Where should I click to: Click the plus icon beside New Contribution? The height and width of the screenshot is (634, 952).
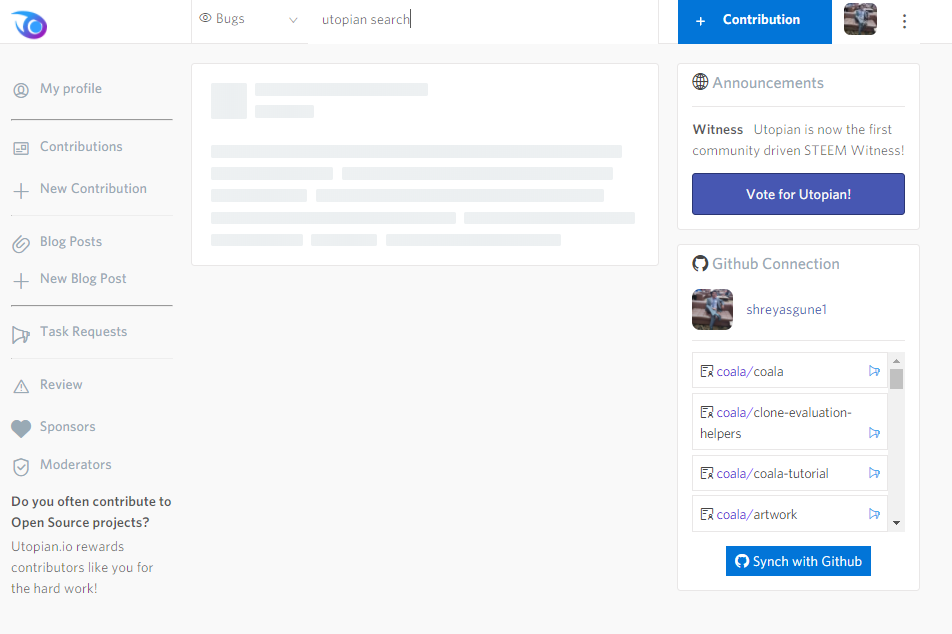click(x=21, y=191)
